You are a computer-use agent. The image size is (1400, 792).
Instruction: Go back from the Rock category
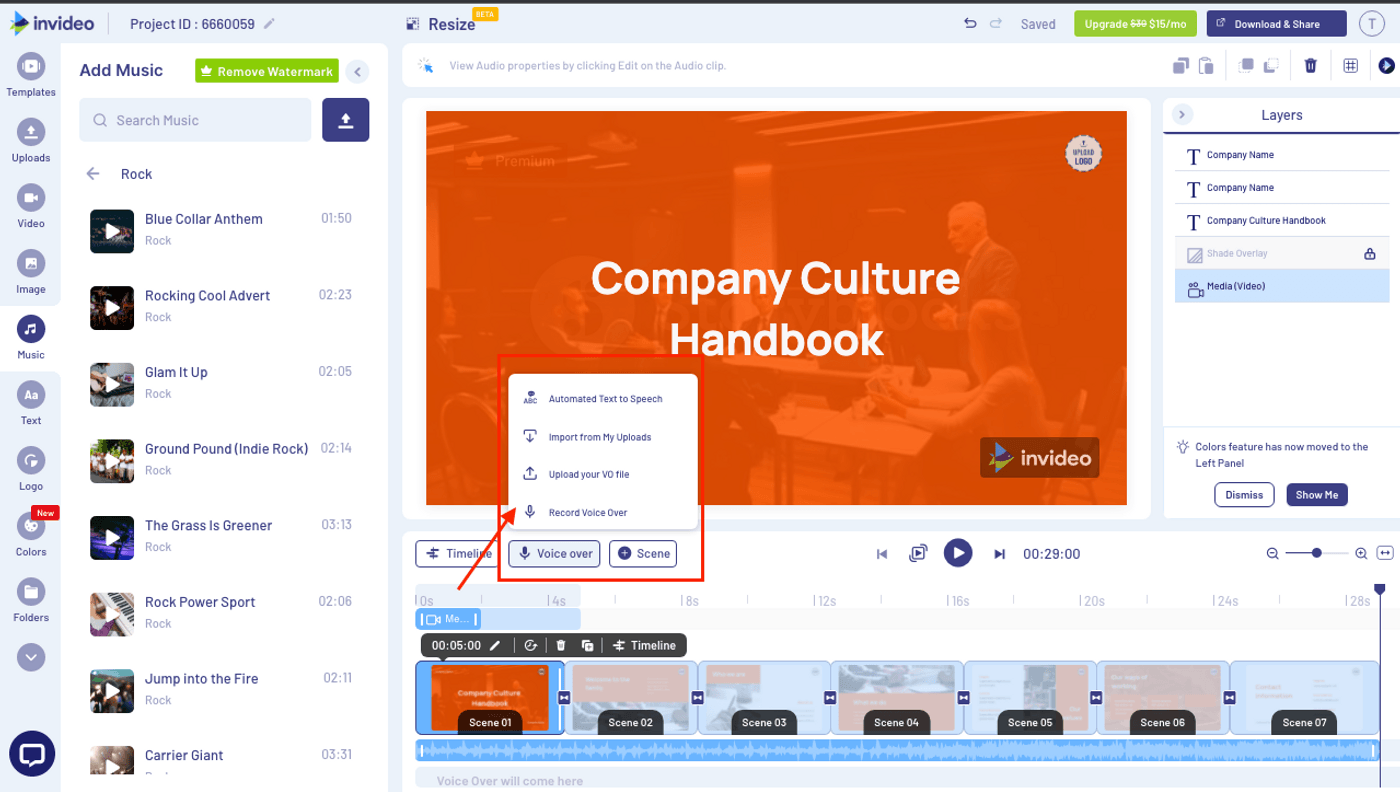[93, 174]
